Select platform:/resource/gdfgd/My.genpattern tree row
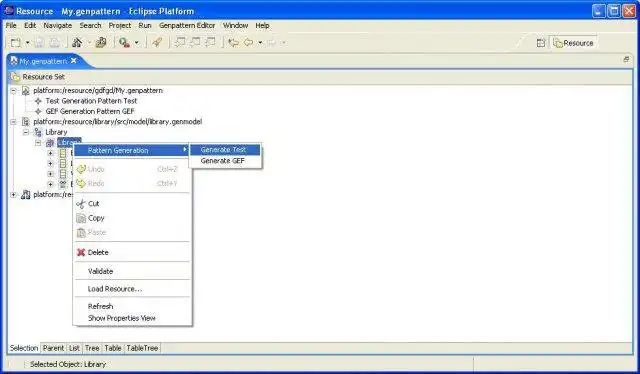 [98, 90]
